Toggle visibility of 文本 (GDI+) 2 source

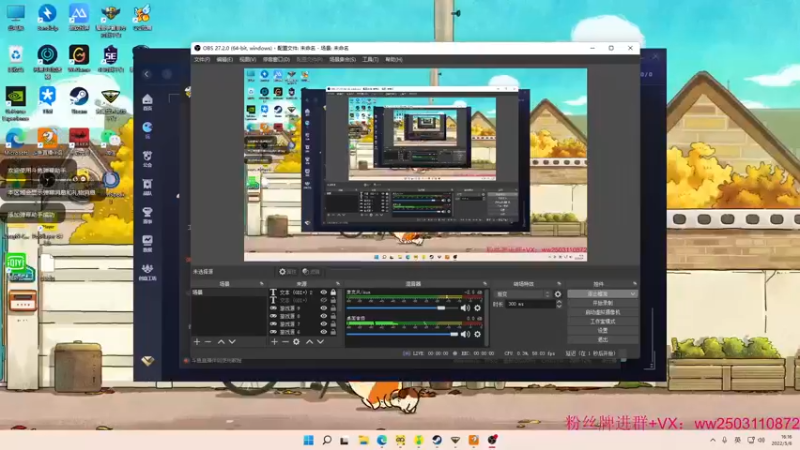pyautogui.click(x=323, y=293)
